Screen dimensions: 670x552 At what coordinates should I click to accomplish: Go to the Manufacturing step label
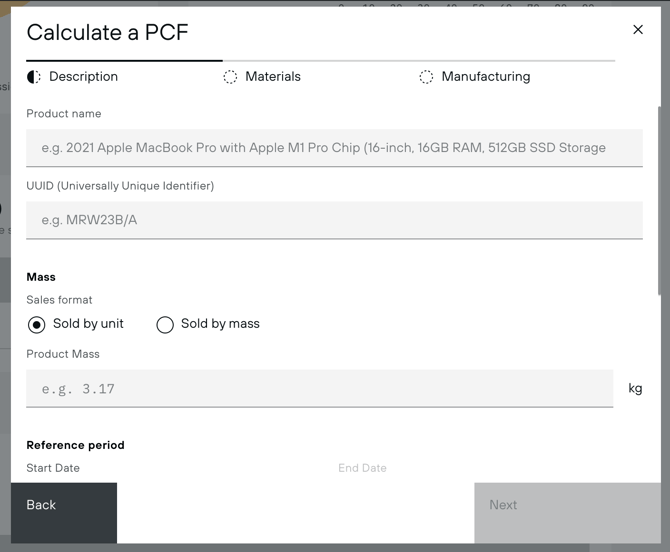point(486,77)
